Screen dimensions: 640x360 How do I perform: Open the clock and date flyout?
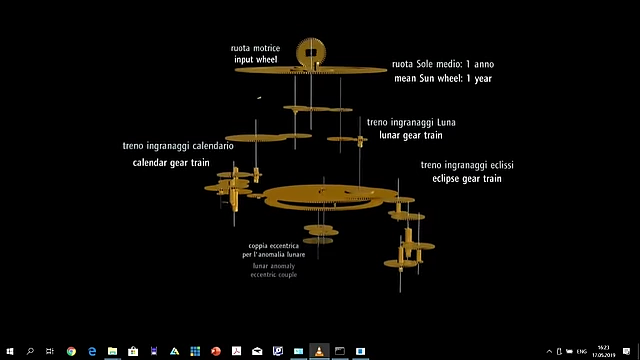click(603, 351)
